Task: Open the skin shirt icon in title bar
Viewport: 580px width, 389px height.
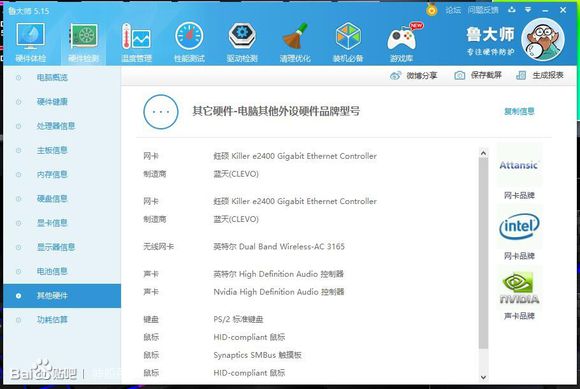Action: point(512,10)
